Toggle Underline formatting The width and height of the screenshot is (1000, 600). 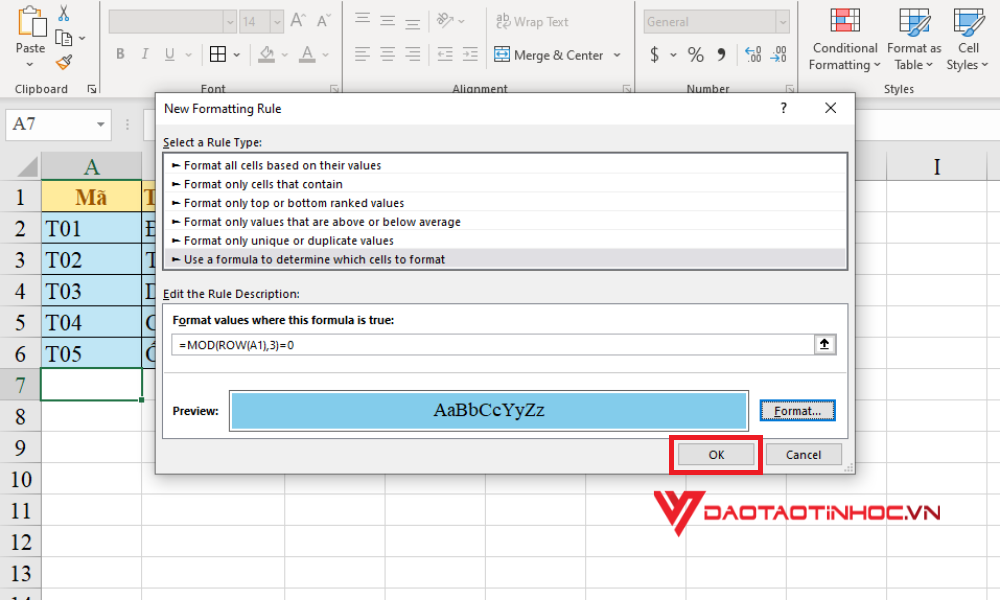click(170, 54)
